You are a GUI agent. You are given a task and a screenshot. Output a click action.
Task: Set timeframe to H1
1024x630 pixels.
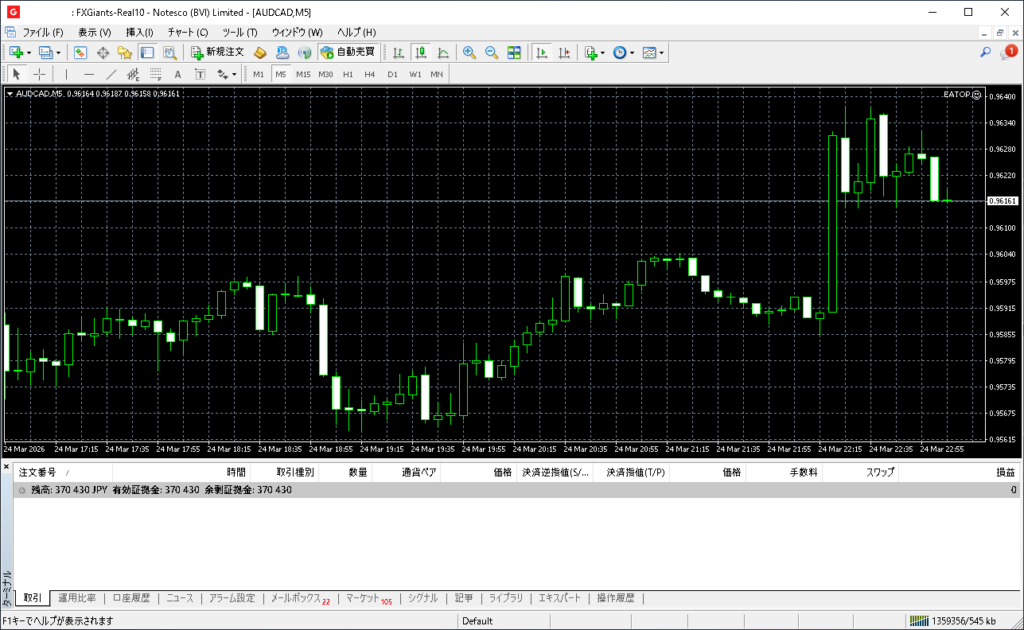(348, 74)
